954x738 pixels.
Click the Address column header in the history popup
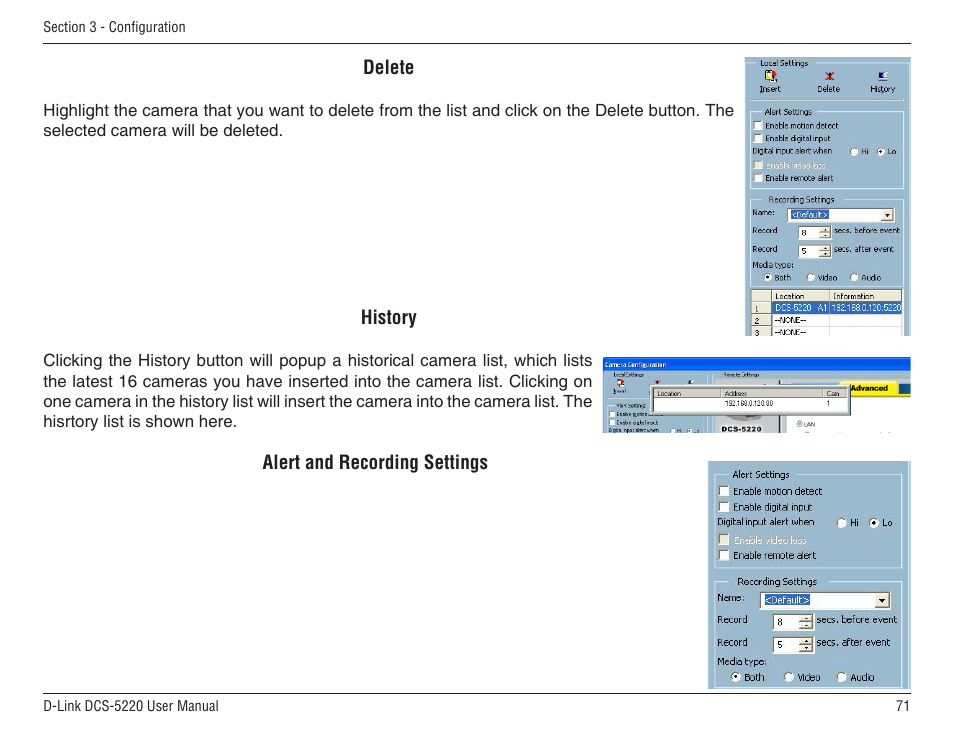point(771,394)
